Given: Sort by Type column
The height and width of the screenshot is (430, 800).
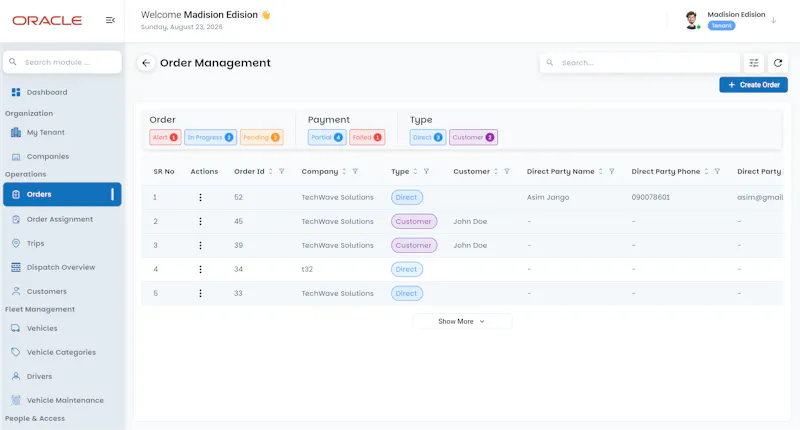Looking at the screenshot, I should click(415, 171).
